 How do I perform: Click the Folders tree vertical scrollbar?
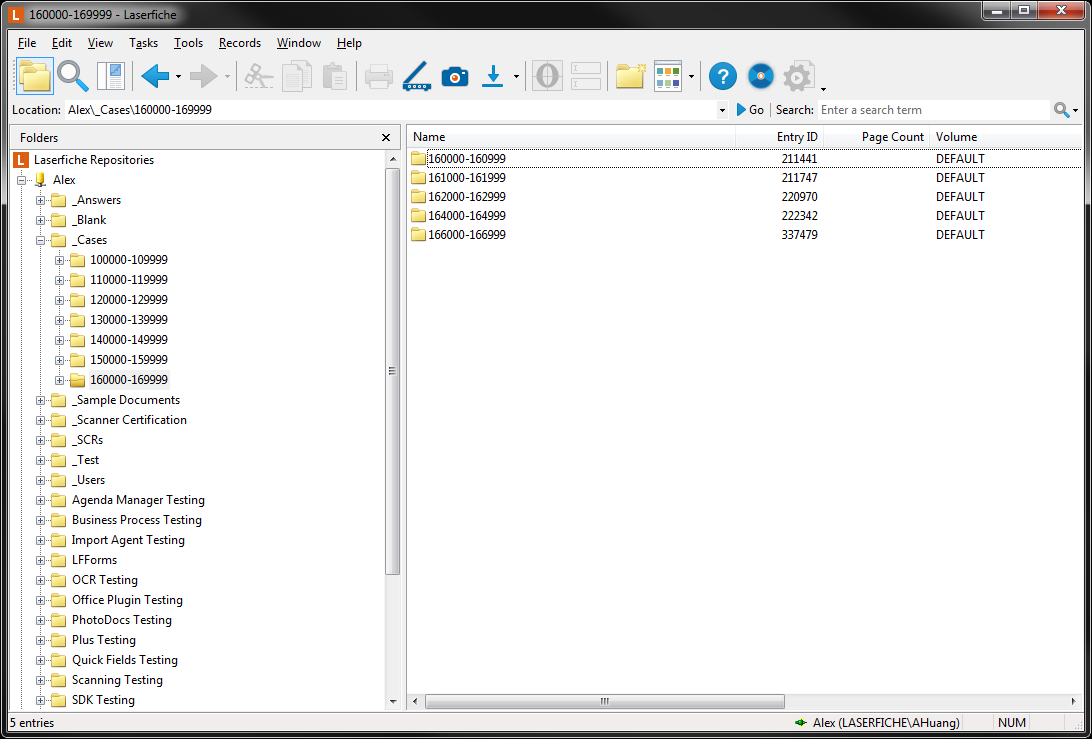(393, 371)
